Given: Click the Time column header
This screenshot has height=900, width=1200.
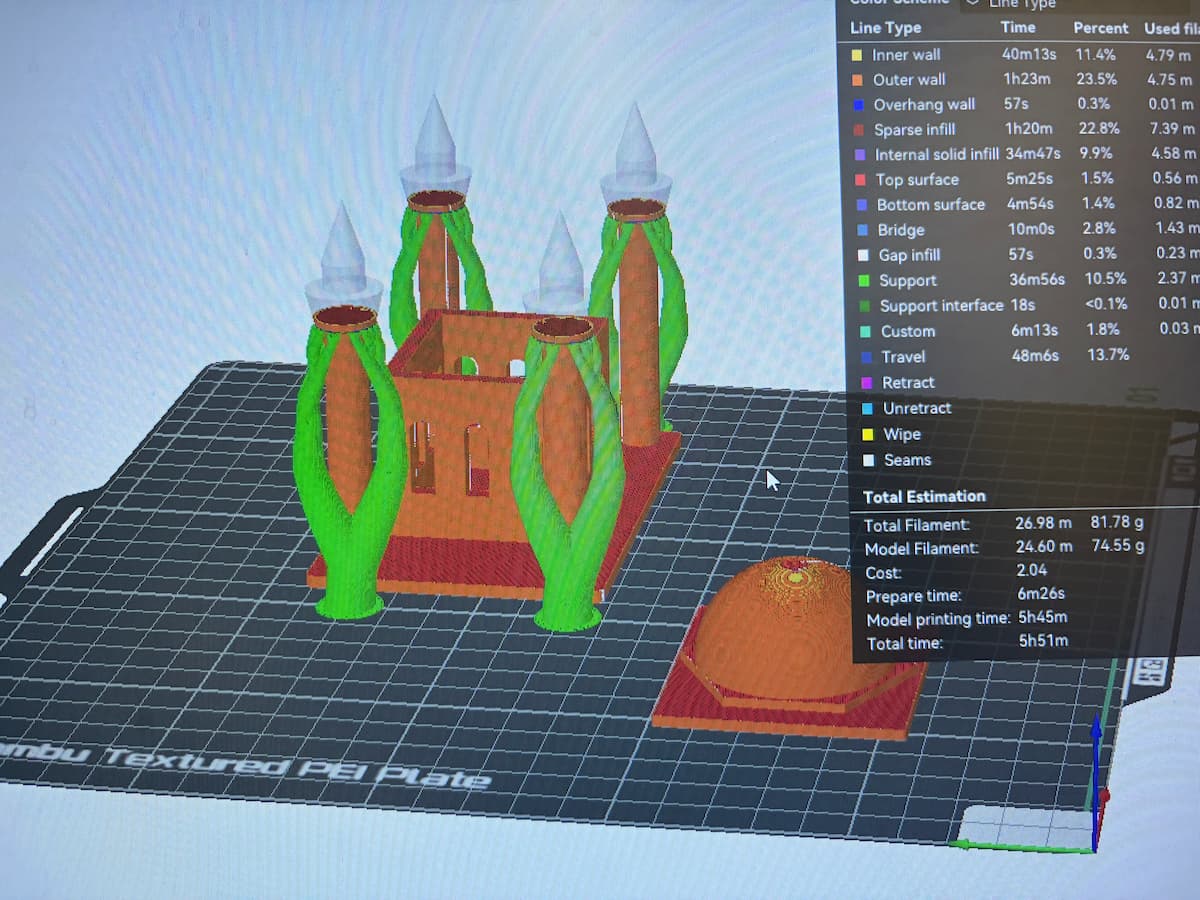Looking at the screenshot, I should (1018, 28).
